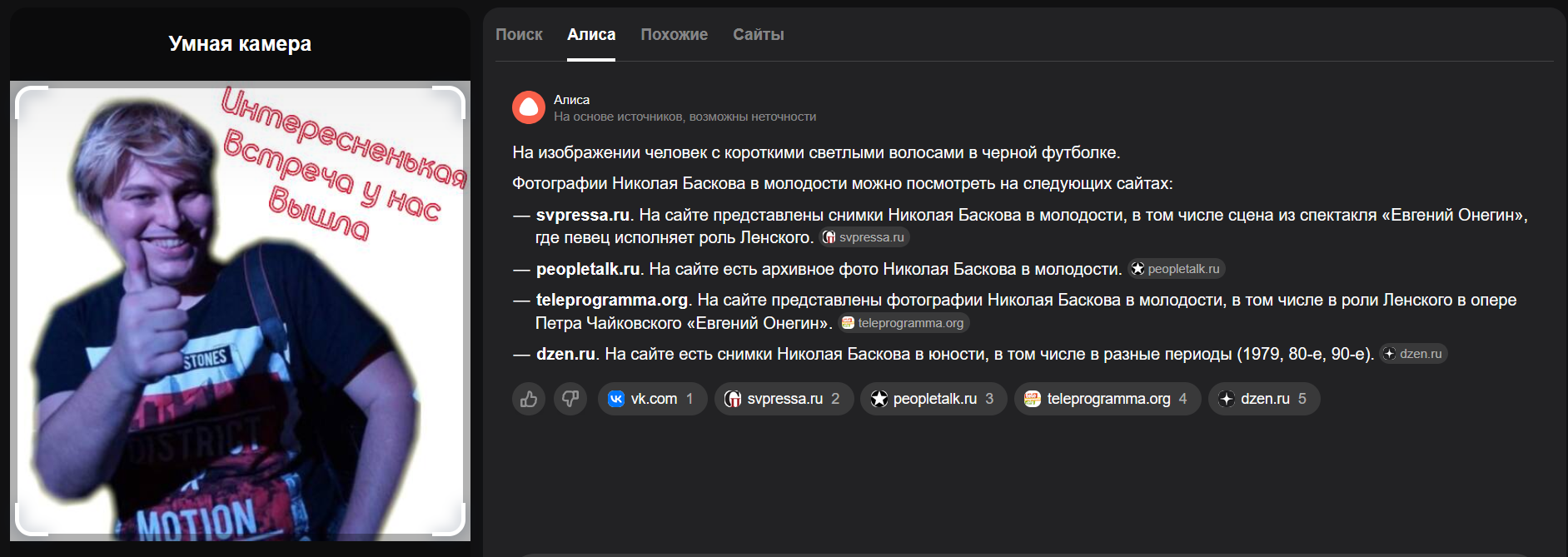The width and height of the screenshot is (1568, 557).
Task: Click the inline svpressa.ru citation badge
Action: click(x=864, y=237)
